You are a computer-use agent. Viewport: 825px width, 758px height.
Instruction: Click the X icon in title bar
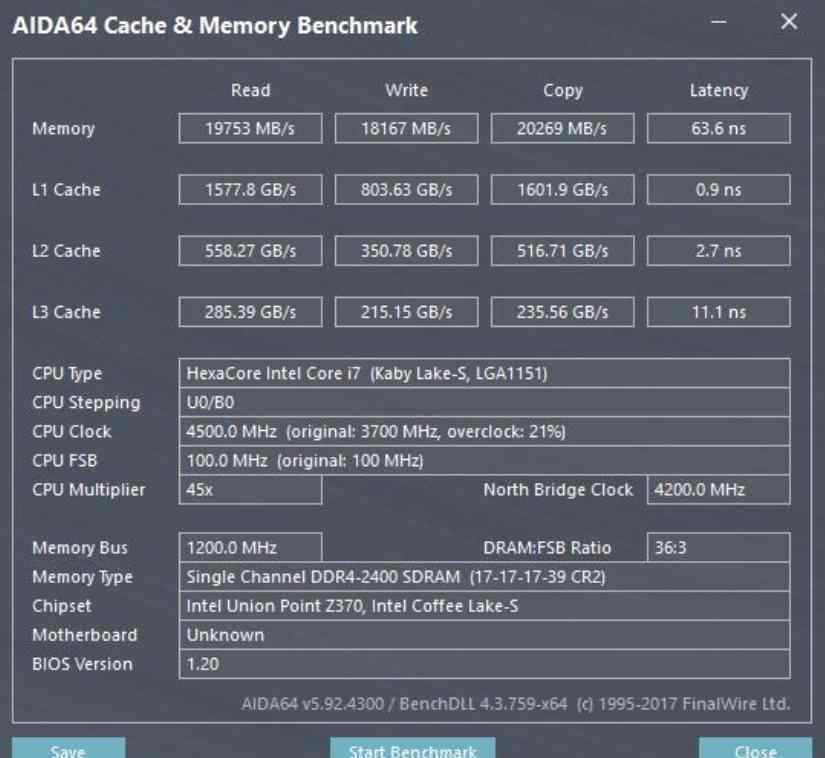click(789, 22)
